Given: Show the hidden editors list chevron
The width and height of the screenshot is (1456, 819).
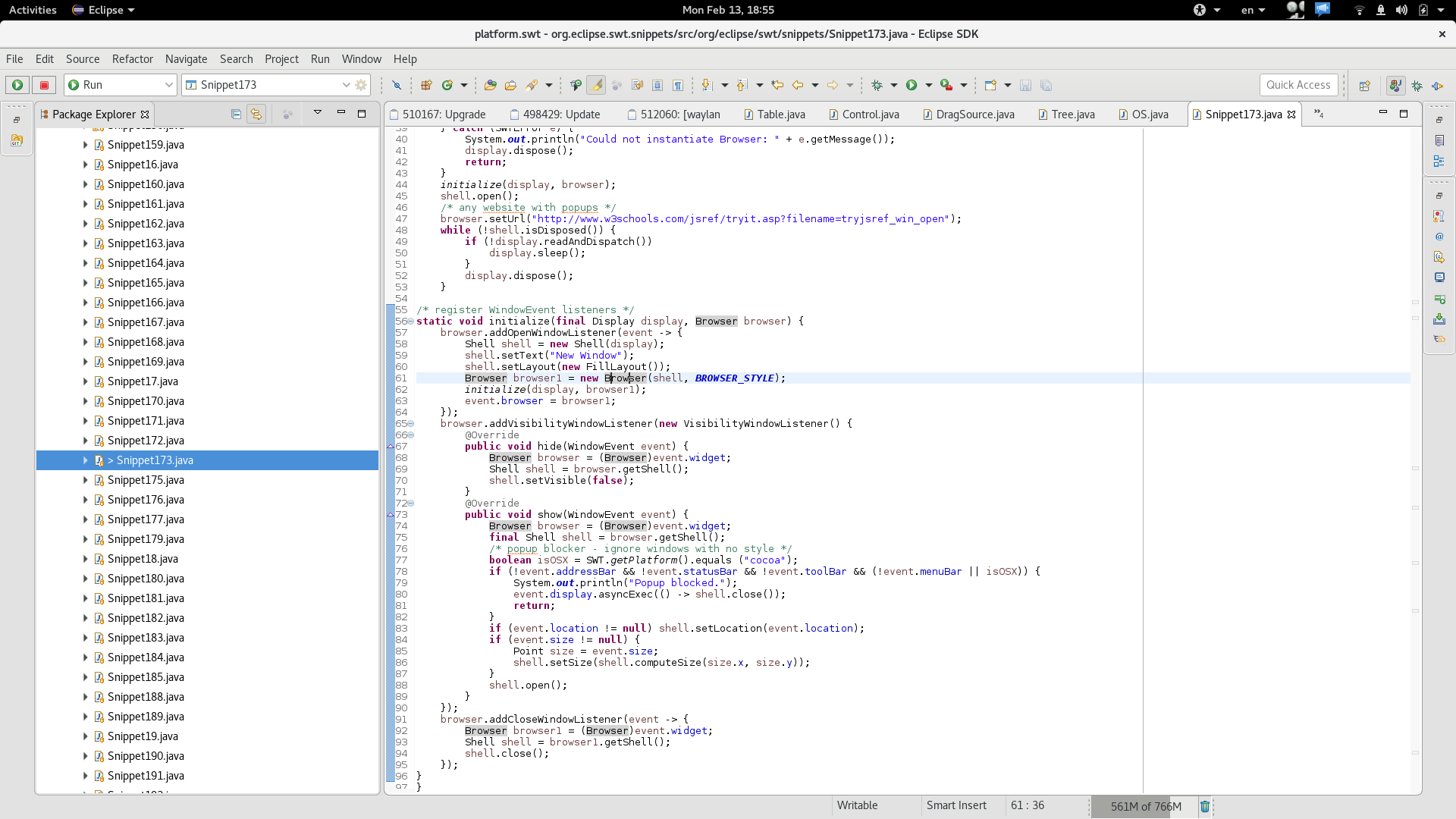Looking at the screenshot, I should click(1319, 114).
